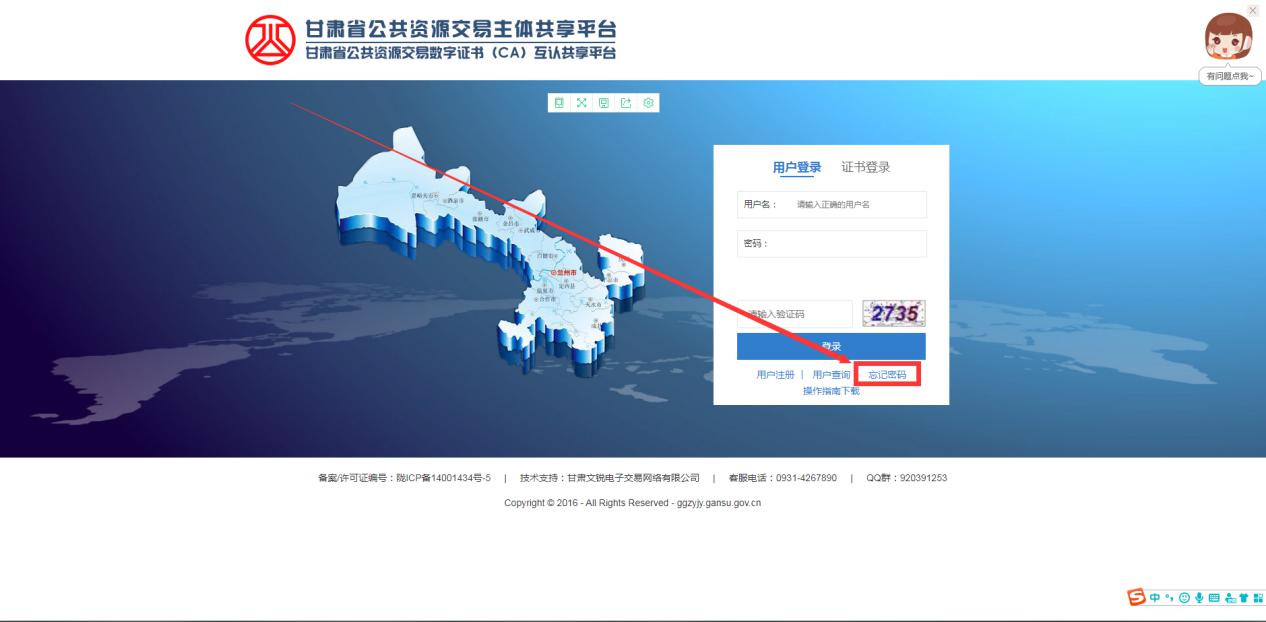Toggle the punctuation mode in IME bar
The image size is (1266, 622).
(x=1168, y=598)
